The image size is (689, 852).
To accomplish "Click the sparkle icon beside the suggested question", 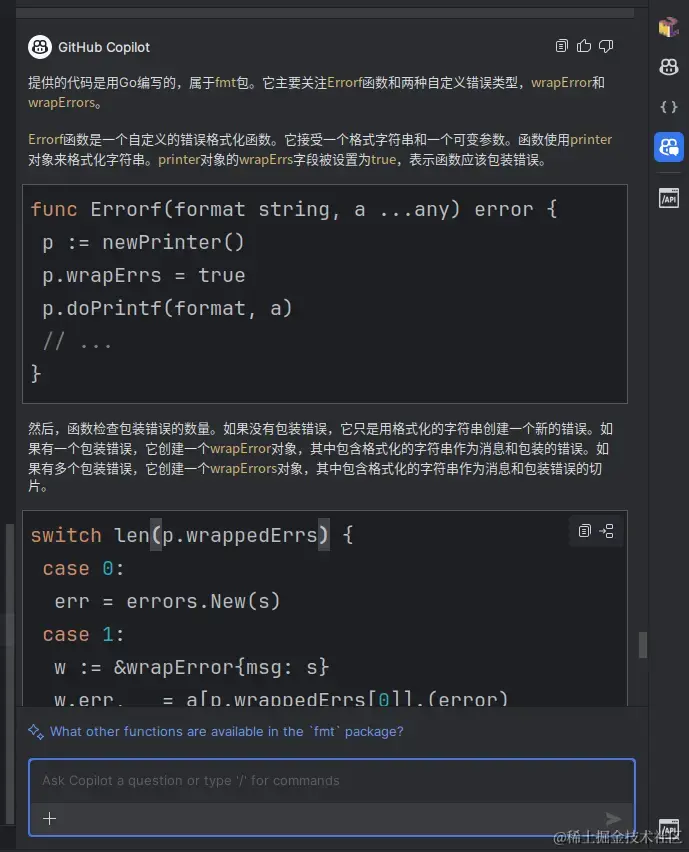I will click(x=36, y=731).
